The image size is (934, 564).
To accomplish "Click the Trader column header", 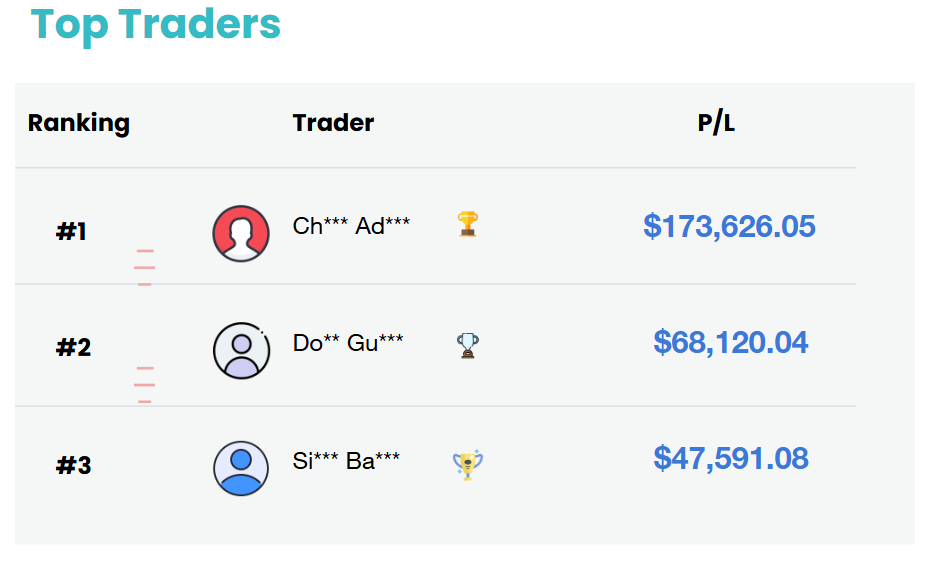I will (x=333, y=123).
